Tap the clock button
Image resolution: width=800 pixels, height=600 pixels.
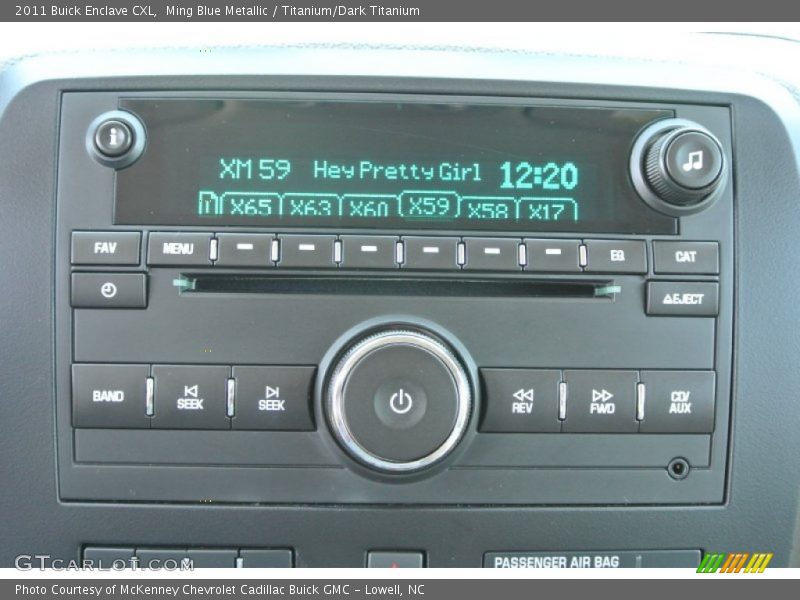click(x=109, y=290)
